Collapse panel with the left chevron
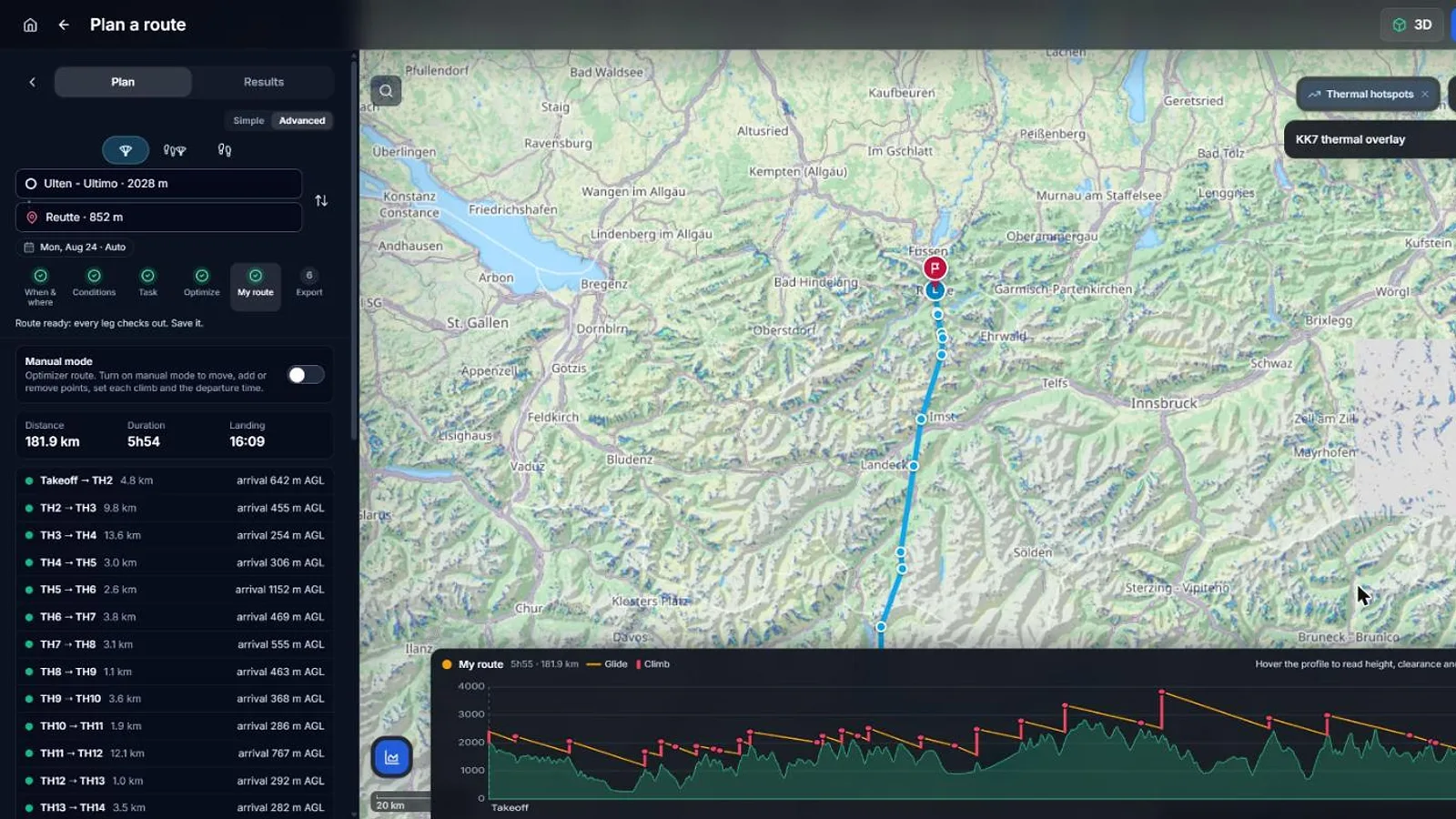This screenshot has height=819, width=1456. tap(33, 82)
